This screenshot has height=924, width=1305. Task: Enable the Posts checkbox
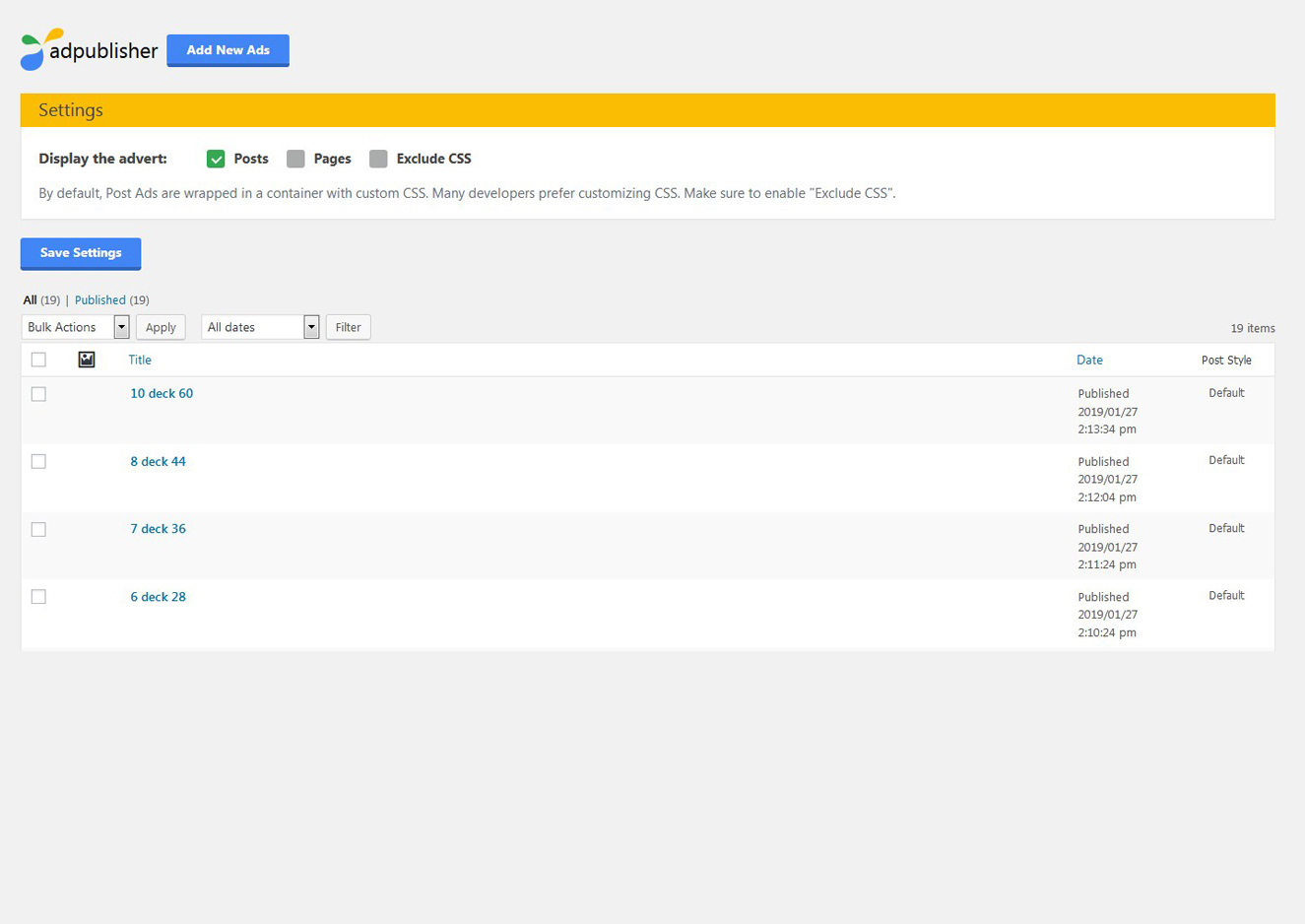(x=216, y=159)
